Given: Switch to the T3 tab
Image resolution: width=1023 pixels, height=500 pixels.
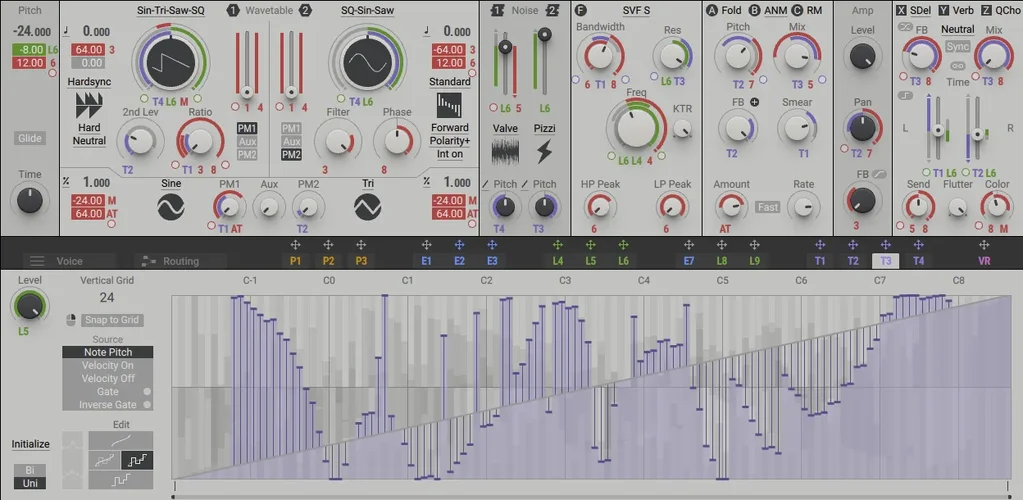Looking at the screenshot, I should click(x=884, y=260).
